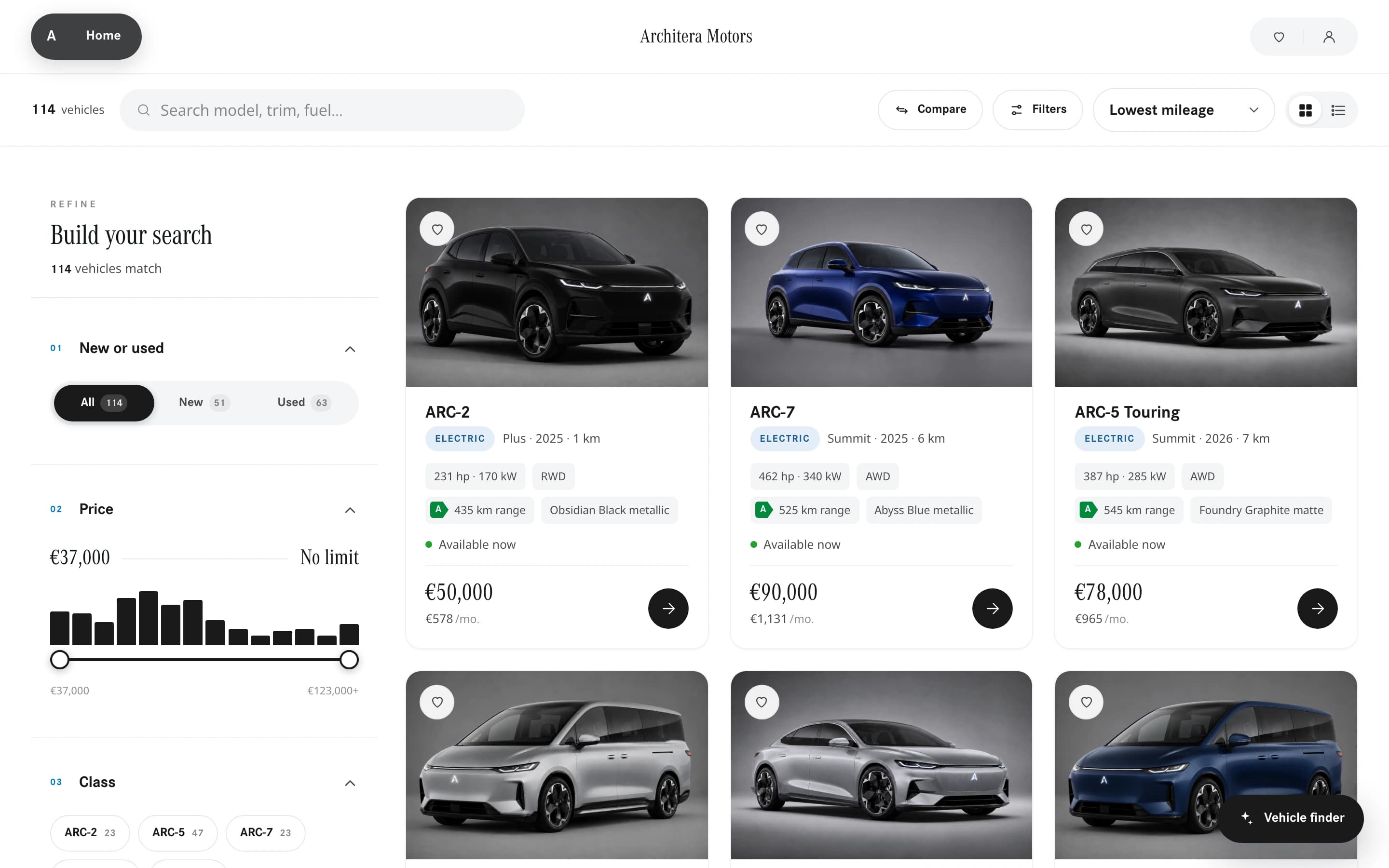This screenshot has height=868, width=1389.
Task: Favorite the blue van listing
Action: point(1086,702)
